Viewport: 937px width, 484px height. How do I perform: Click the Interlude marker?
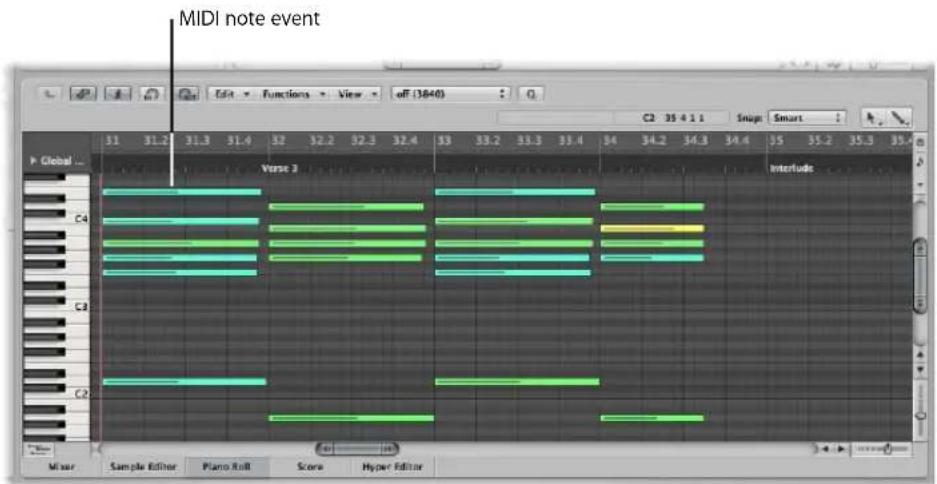click(791, 169)
